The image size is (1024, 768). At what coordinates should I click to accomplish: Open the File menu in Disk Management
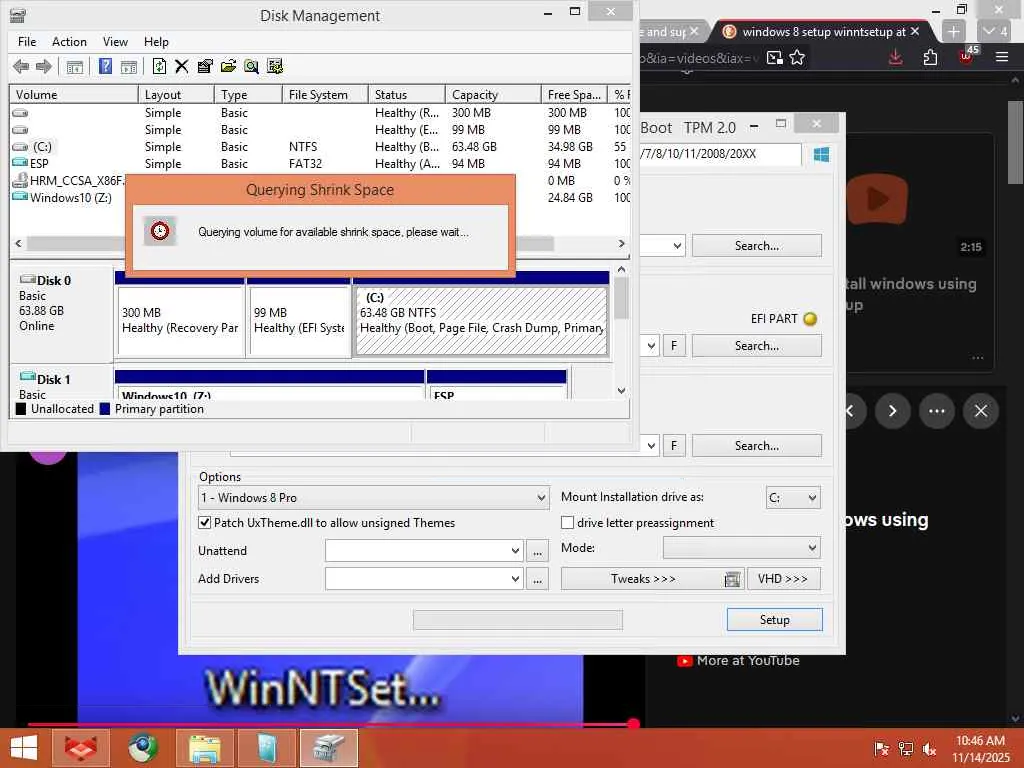point(27,42)
